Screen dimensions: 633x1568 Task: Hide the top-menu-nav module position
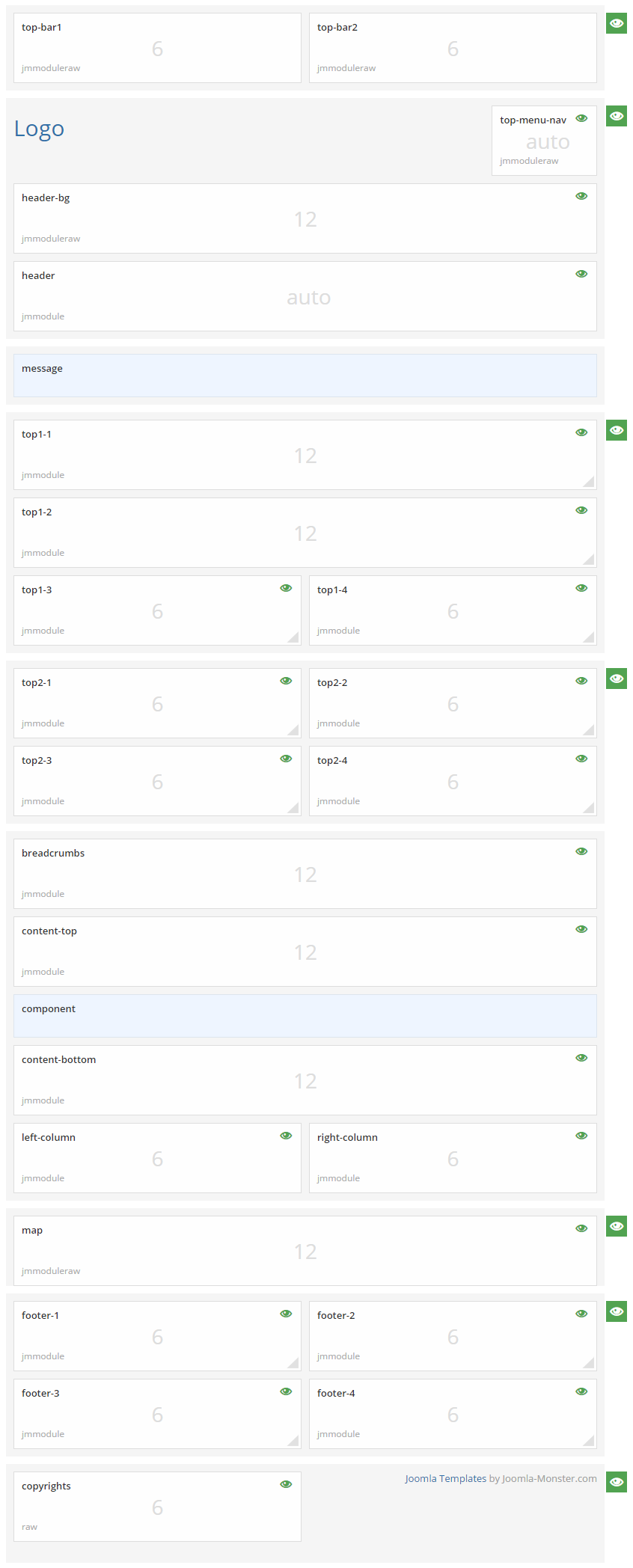click(x=581, y=118)
